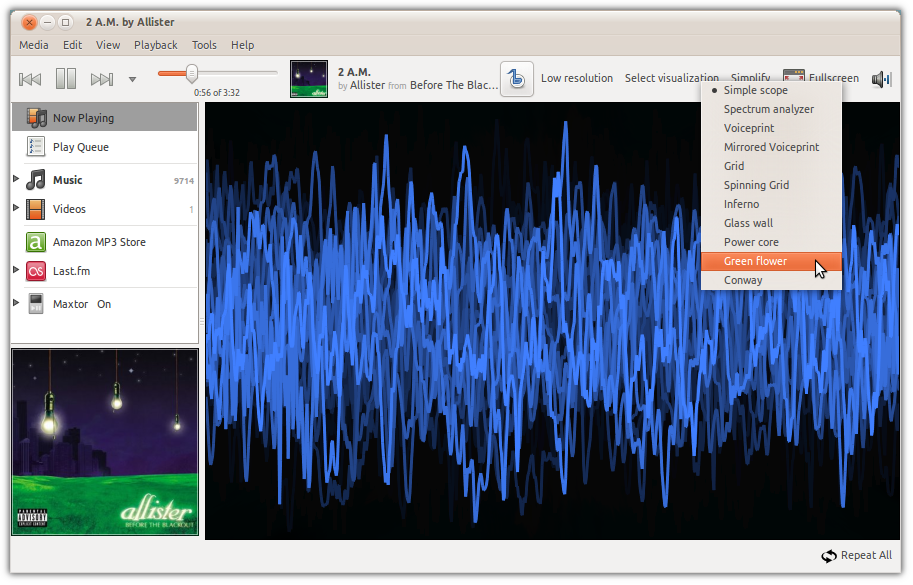Viewport: 913px width, 585px height.
Task: Pause the current song
Action: coord(66,79)
